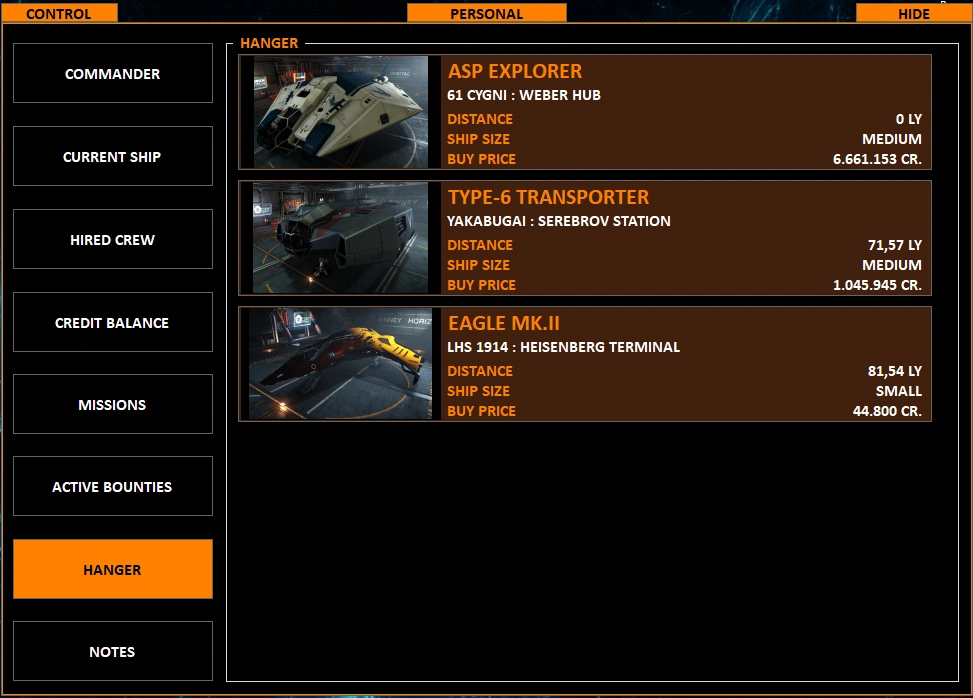Open the Hired Crew panel
The width and height of the screenshot is (973, 698).
[x=113, y=239]
